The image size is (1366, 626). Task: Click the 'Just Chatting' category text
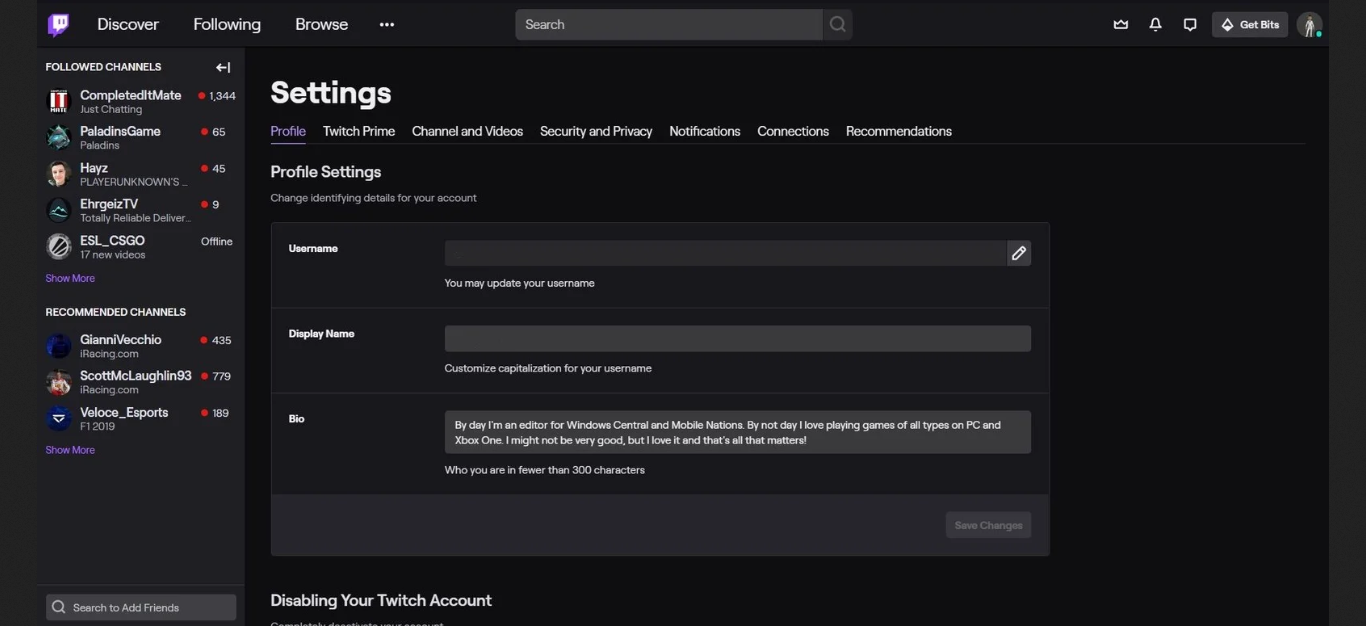pyautogui.click(x=111, y=109)
